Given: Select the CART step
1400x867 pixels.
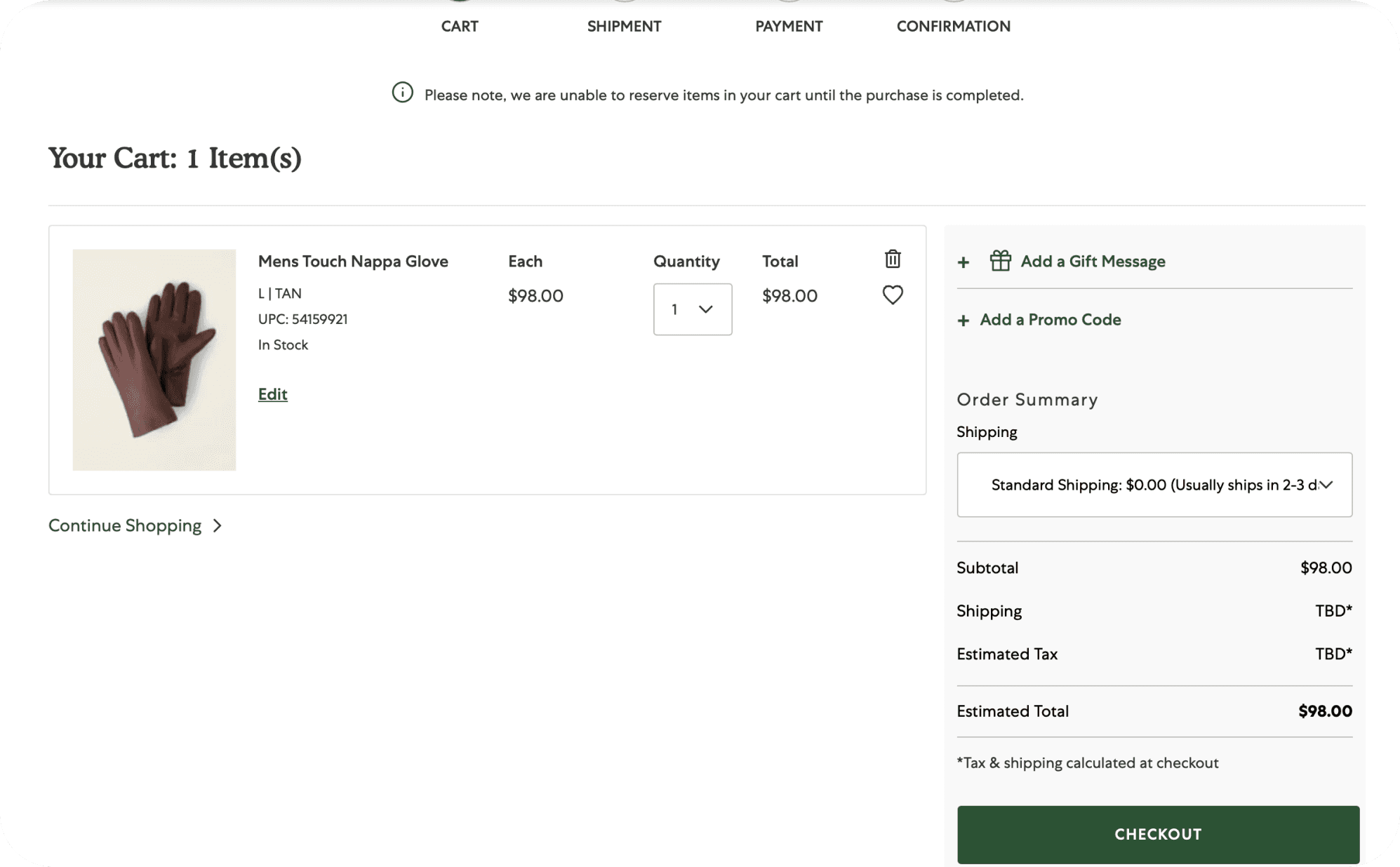Looking at the screenshot, I should coord(459,26).
